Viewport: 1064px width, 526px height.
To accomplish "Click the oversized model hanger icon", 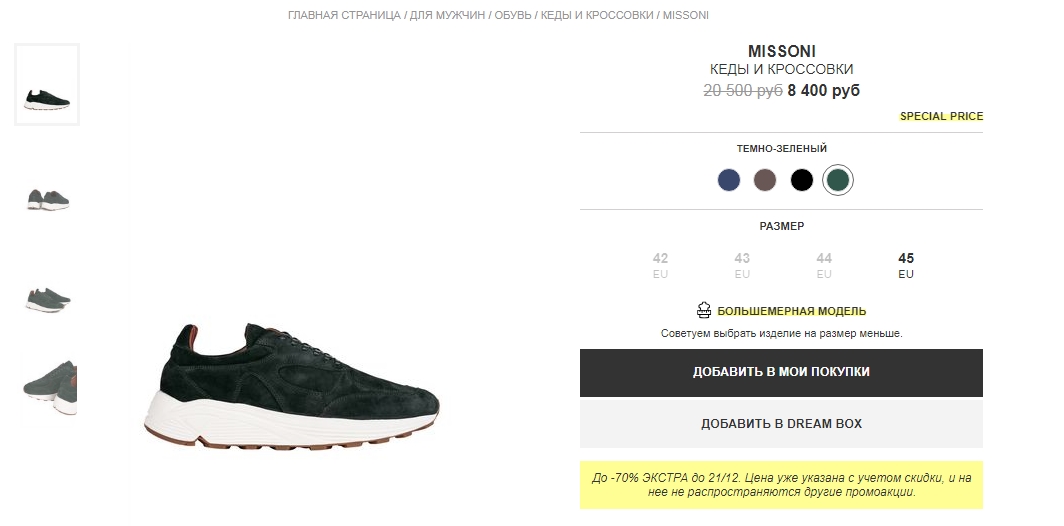I will [704, 311].
